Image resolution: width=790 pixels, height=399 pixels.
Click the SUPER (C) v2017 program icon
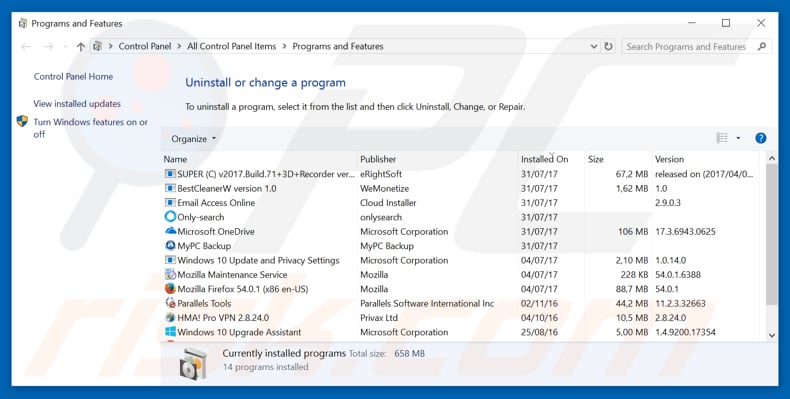(x=170, y=174)
